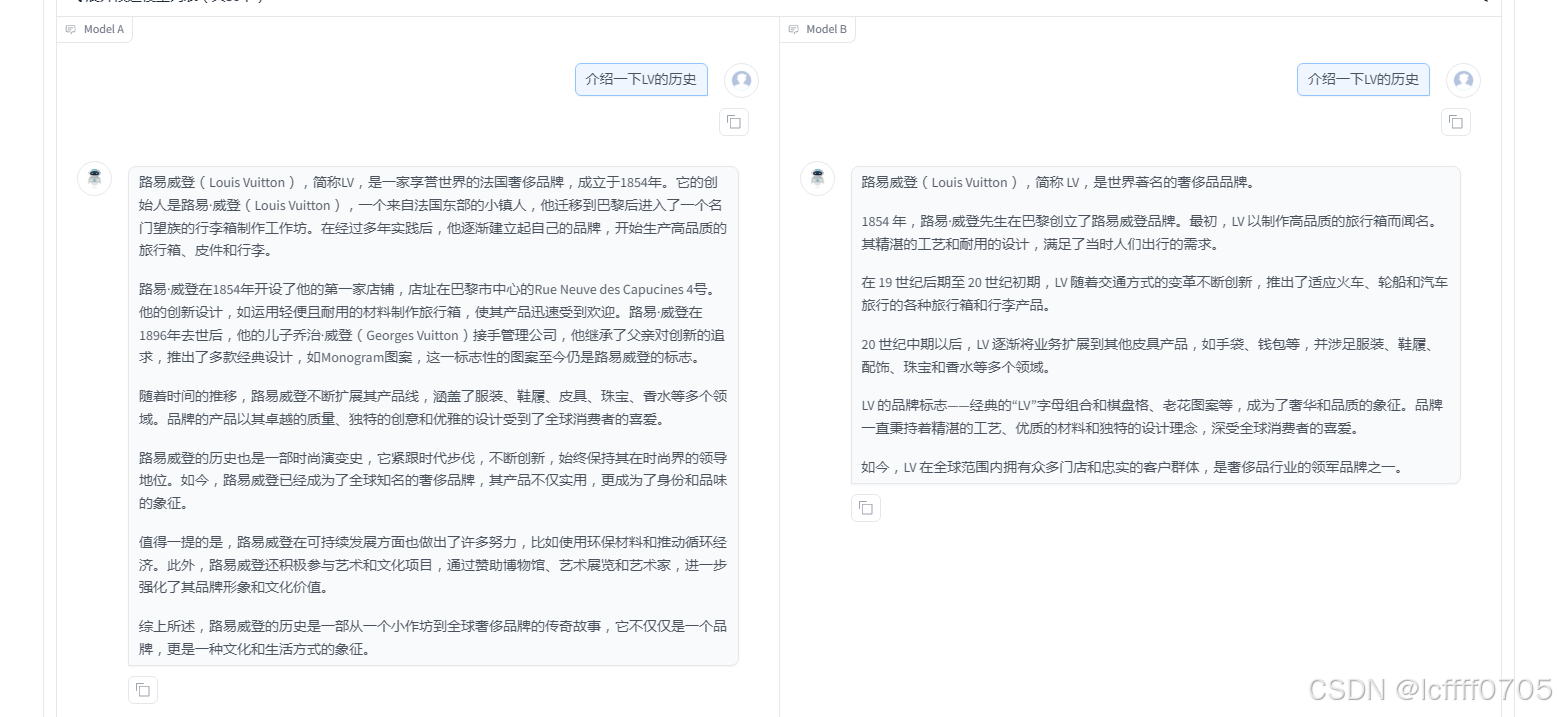
Task: Click the 介绍一下LV的历史 bubble in Model B
Action: tap(1363, 79)
